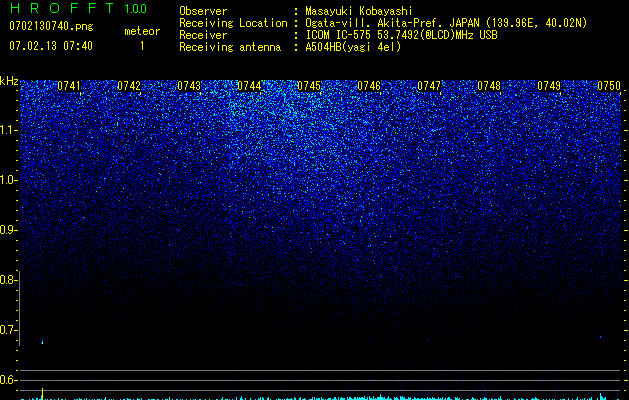Click the meteor count value 1

tap(142, 46)
